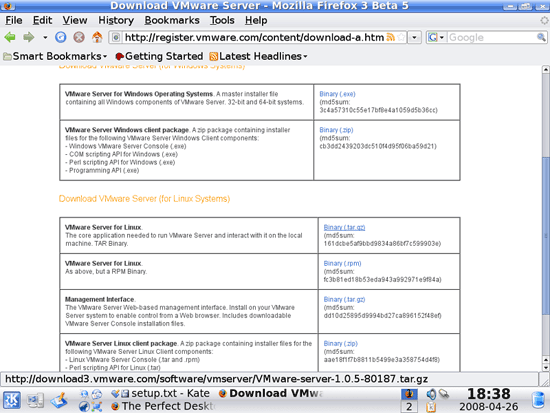Open the Bookmarks menu
Image resolution: width=550 pixels, height=413 pixels.
click(x=172, y=20)
